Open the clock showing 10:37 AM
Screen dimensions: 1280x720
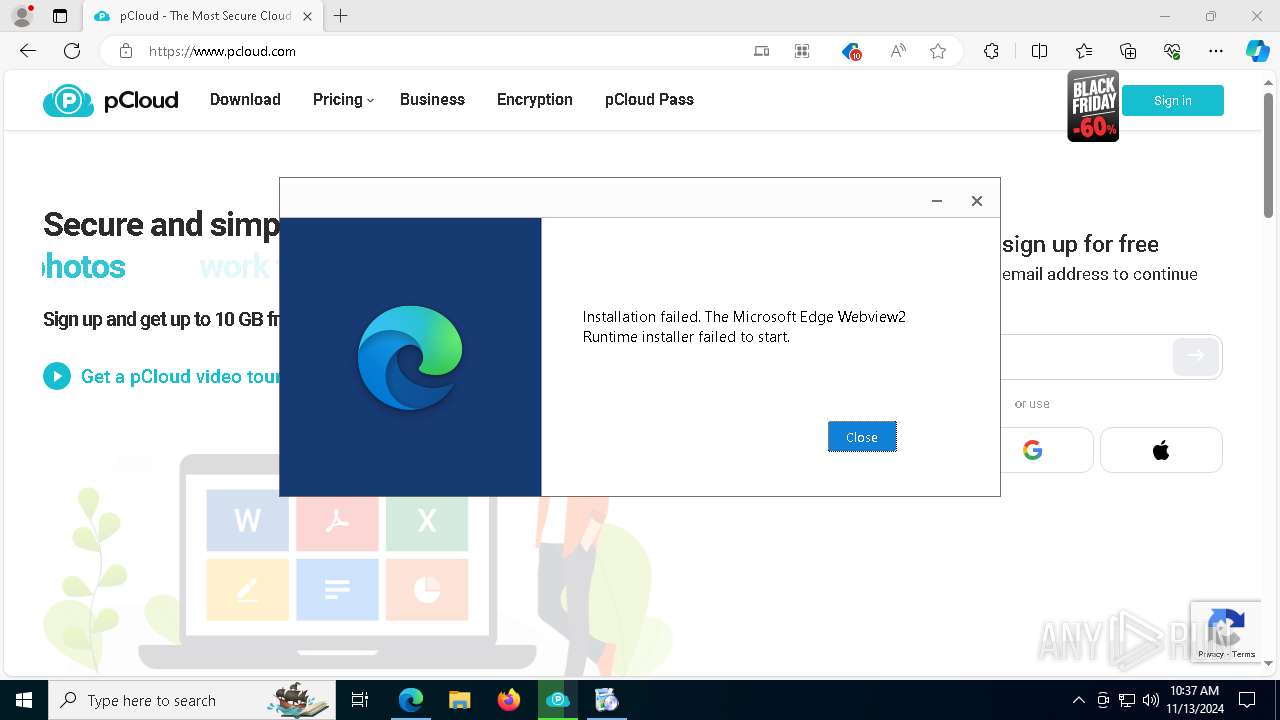[1195, 700]
